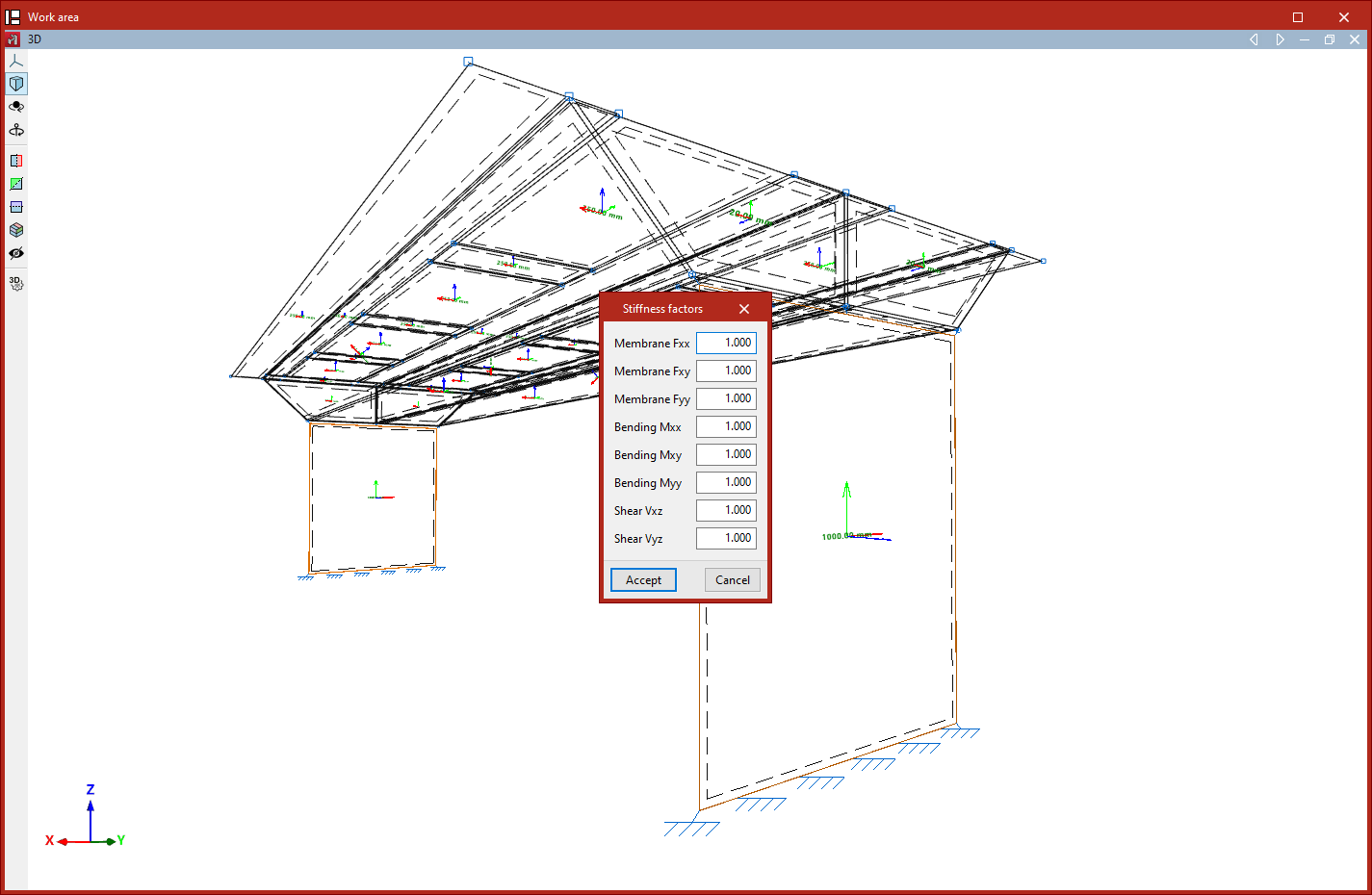1372x895 pixels.
Task: Go to the previous view with the left arrow
Action: point(1254,39)
